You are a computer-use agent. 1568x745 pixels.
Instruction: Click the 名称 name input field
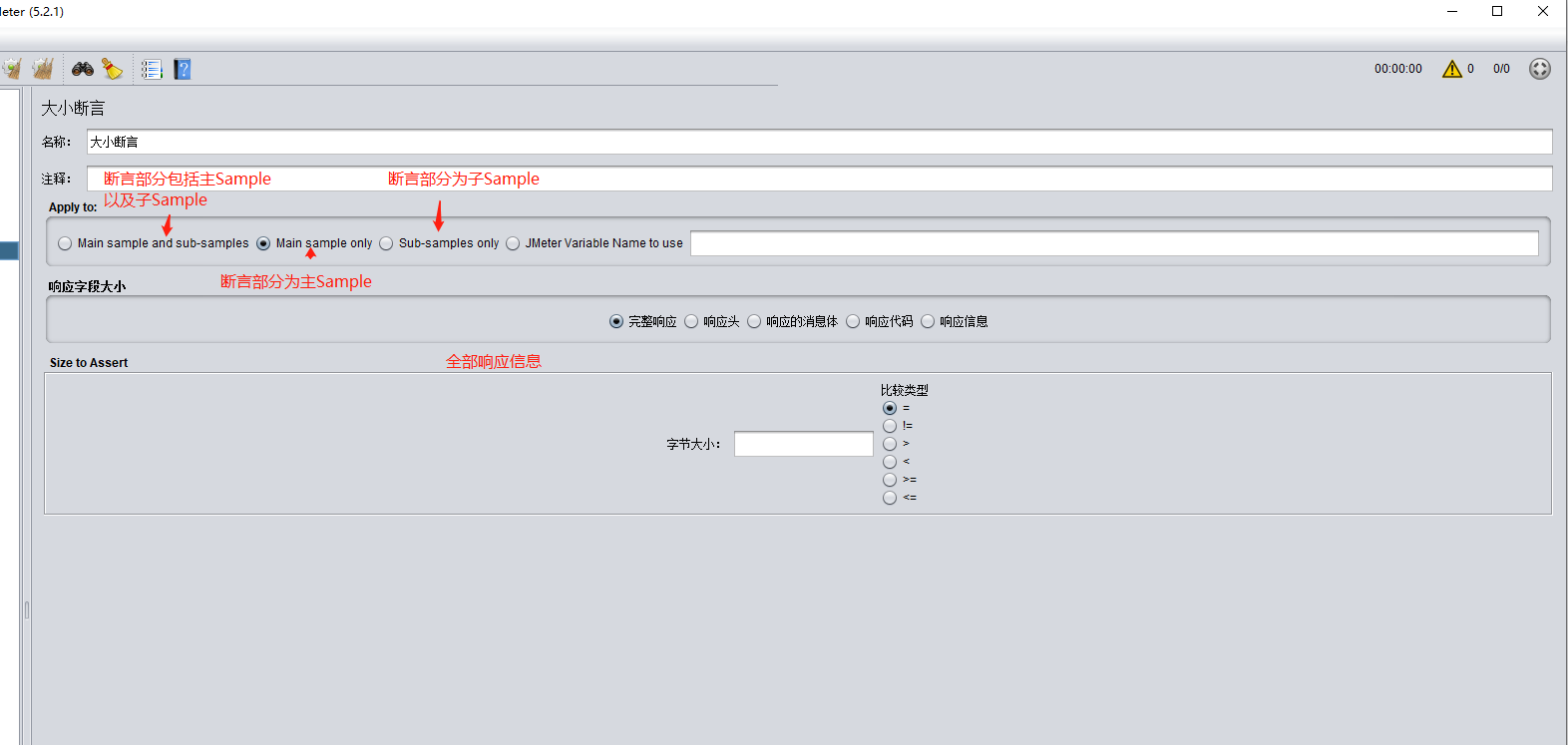(819, 142)
